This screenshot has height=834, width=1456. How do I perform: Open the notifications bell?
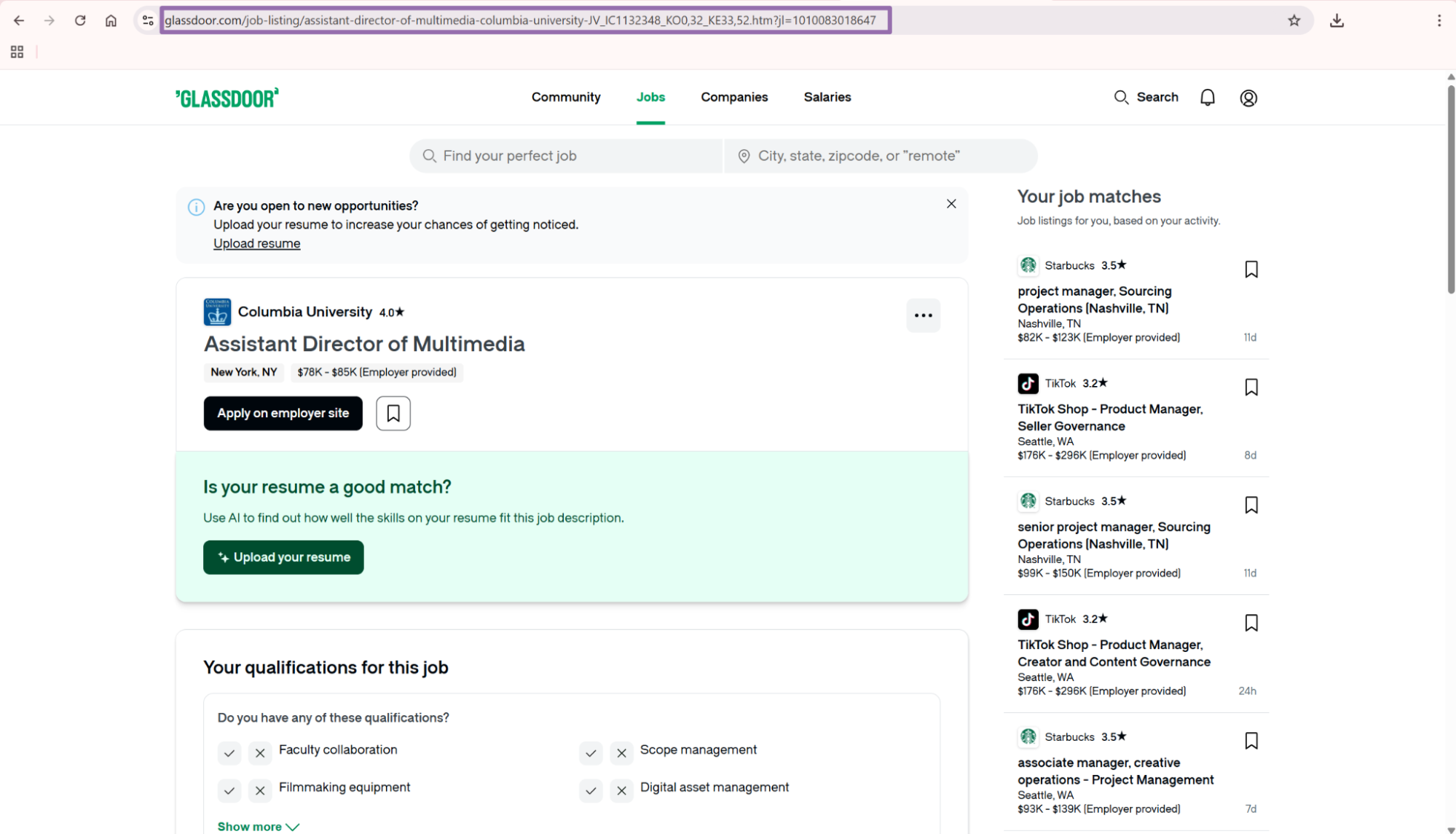pyautogui.click(x=1207, y=98)
